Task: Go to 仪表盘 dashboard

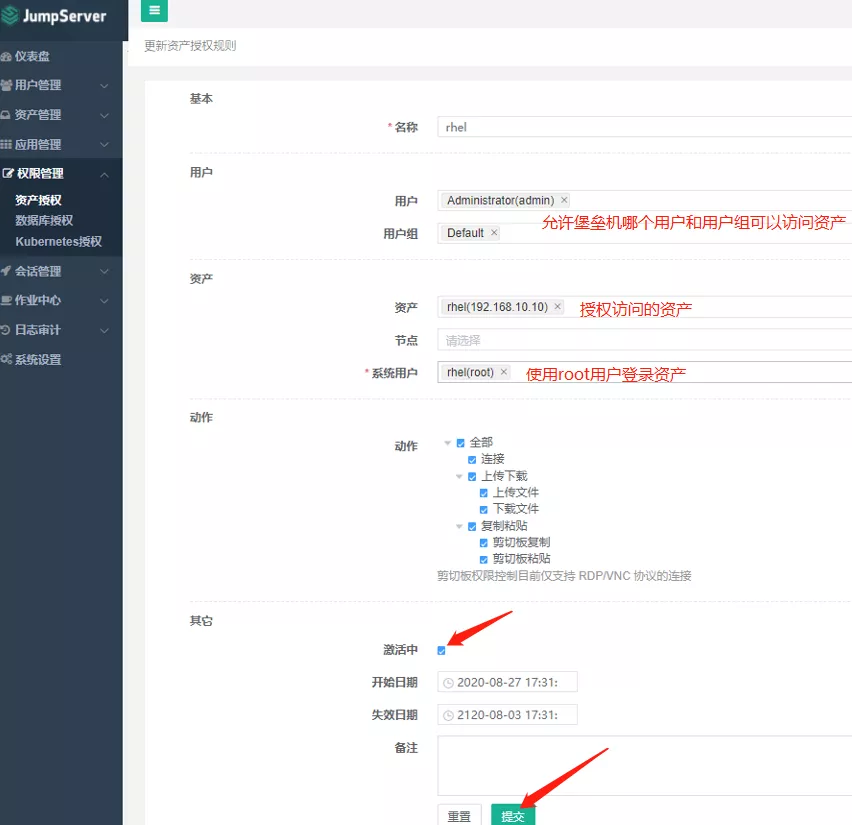Action: point(32,56)
